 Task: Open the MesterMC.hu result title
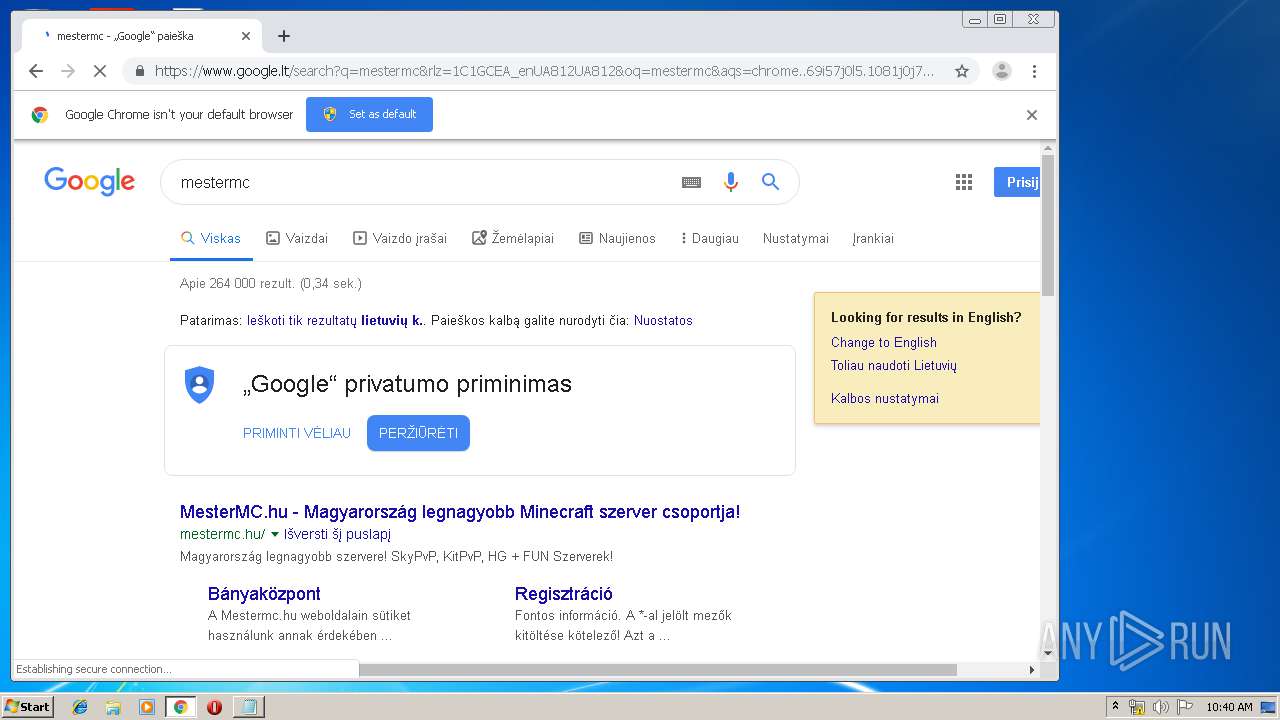click(x=460, y=512)
